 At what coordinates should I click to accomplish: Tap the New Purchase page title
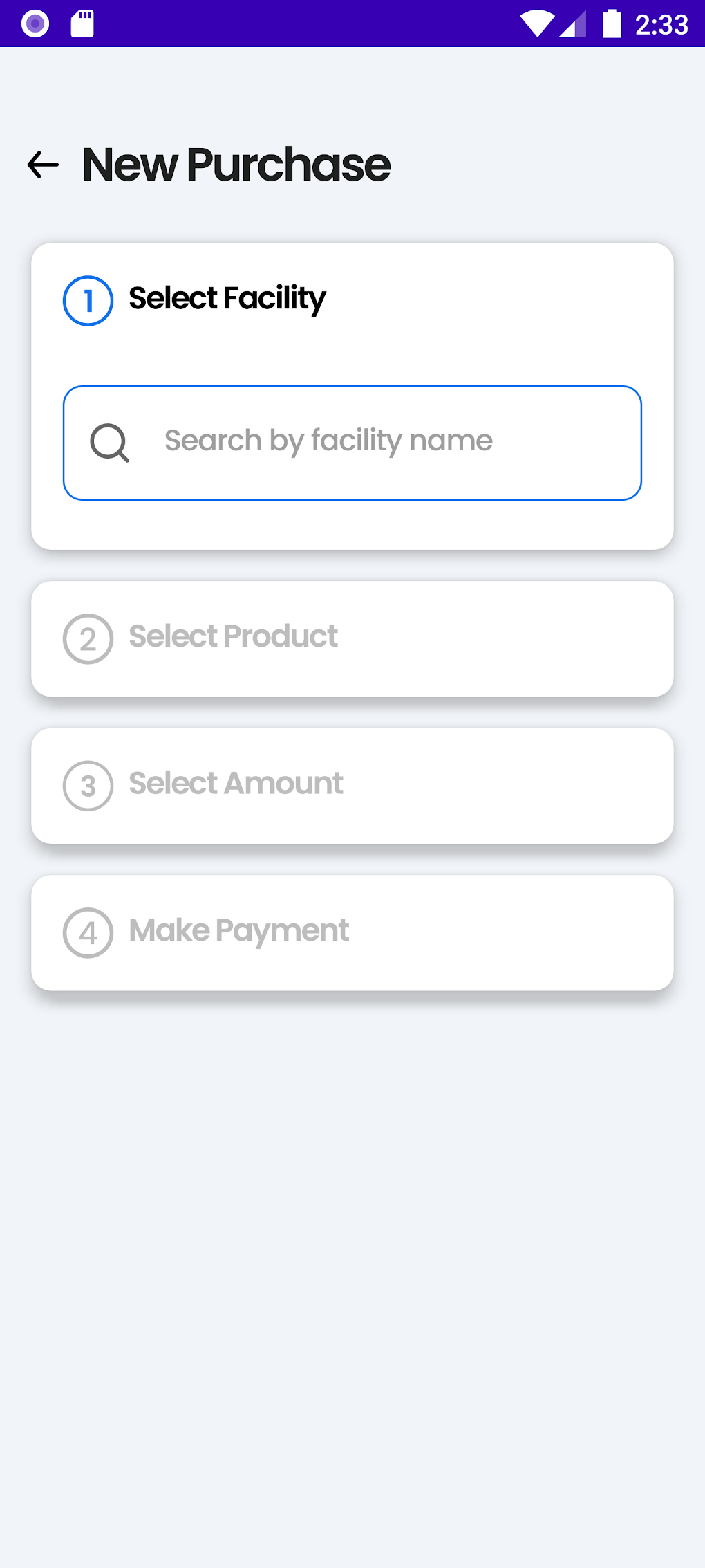[x=236, y=165]
